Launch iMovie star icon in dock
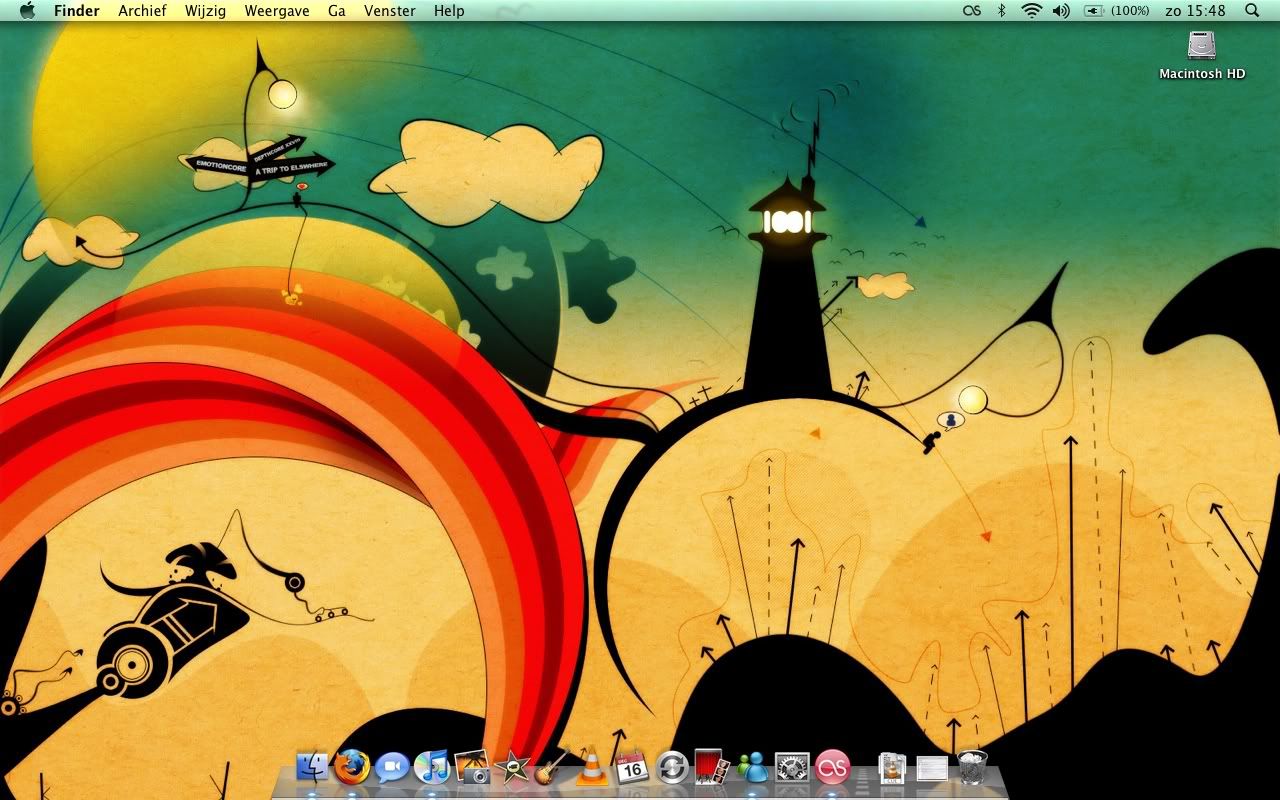 [512, 767]
